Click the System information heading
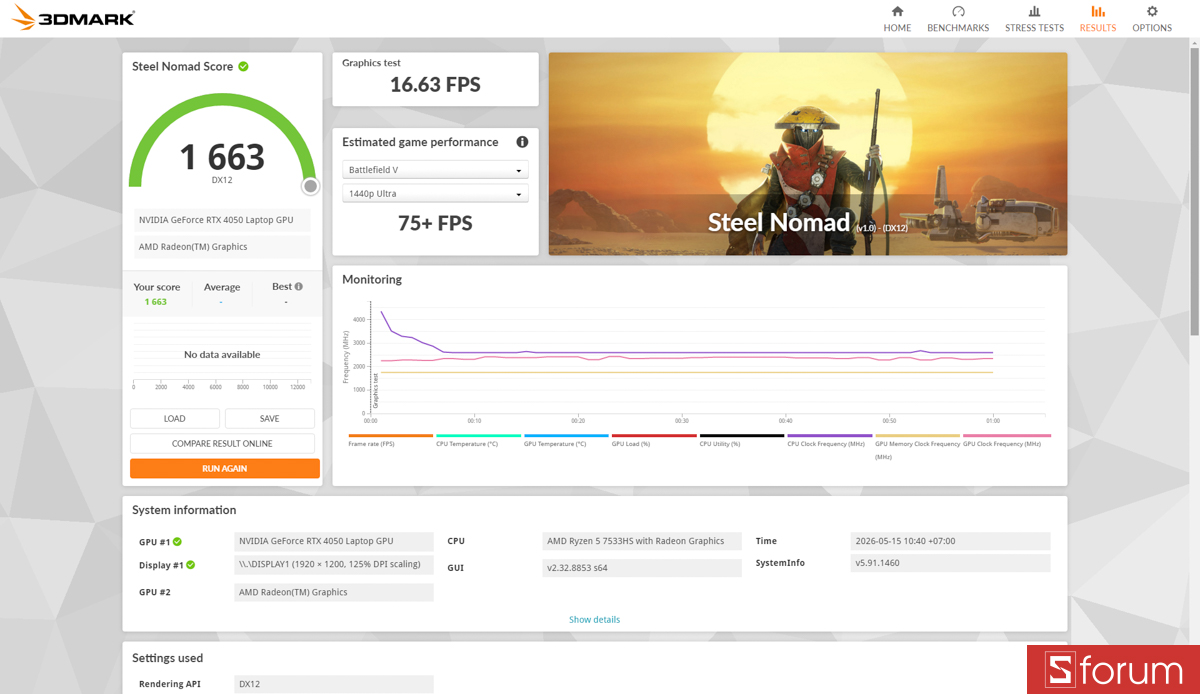 coord(184,510)
